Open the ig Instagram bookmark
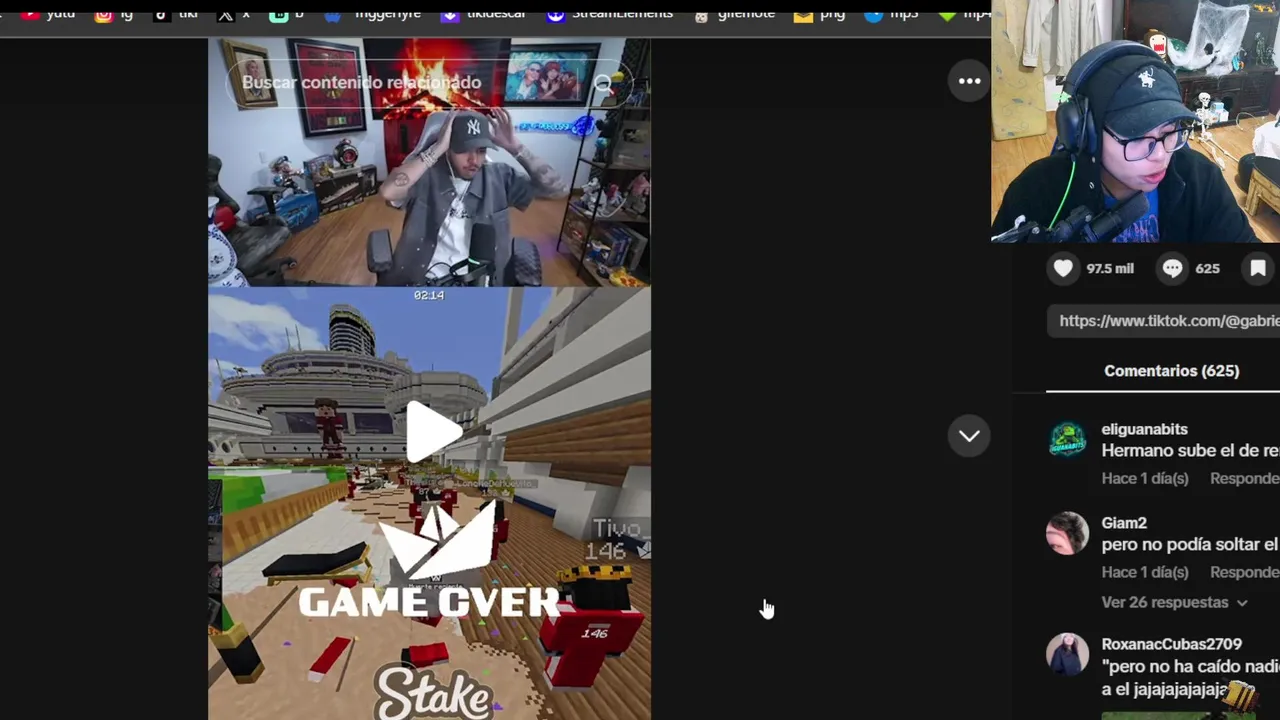 coord(113,14)
